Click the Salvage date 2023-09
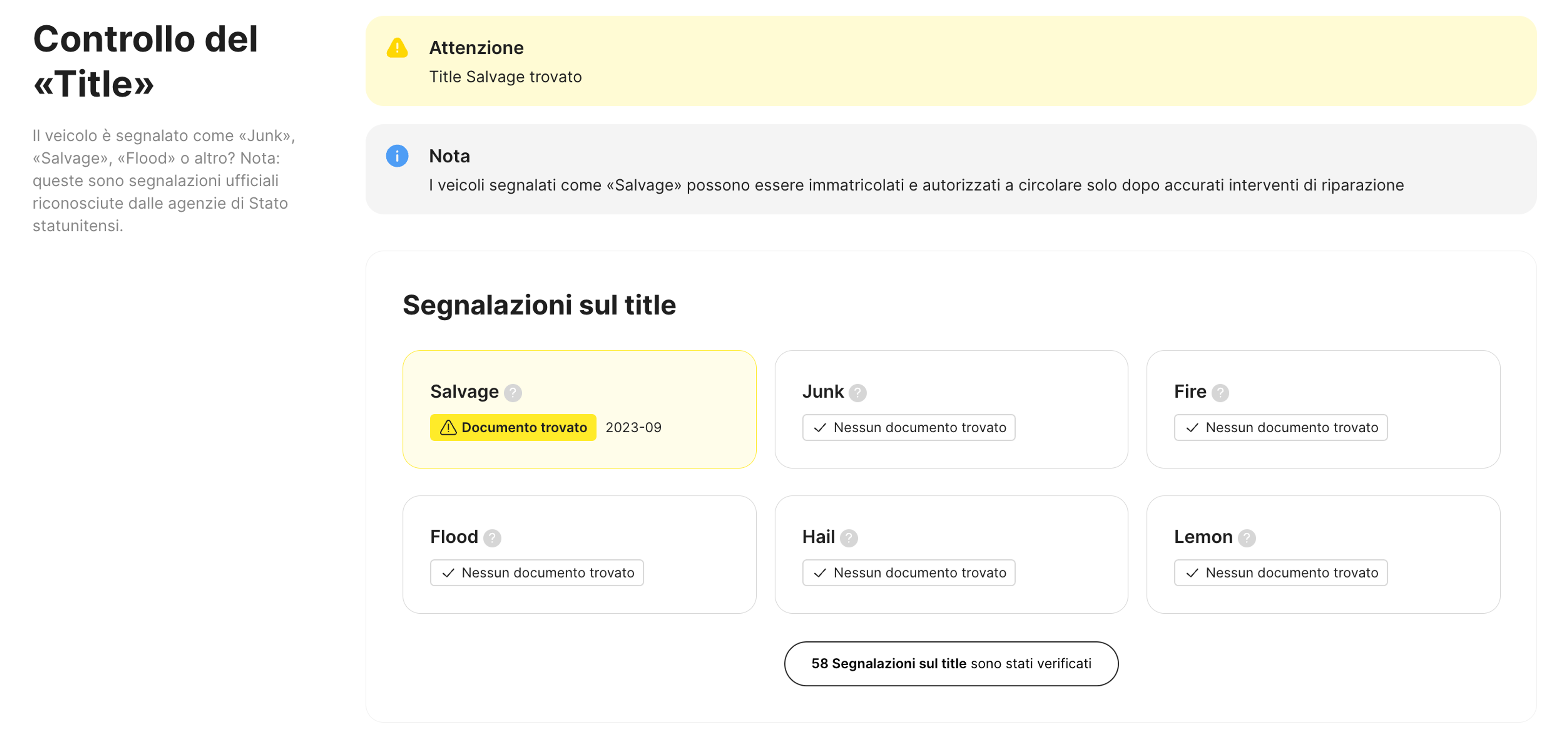This screenshot has height=735, width=1568. coord(633,427)
